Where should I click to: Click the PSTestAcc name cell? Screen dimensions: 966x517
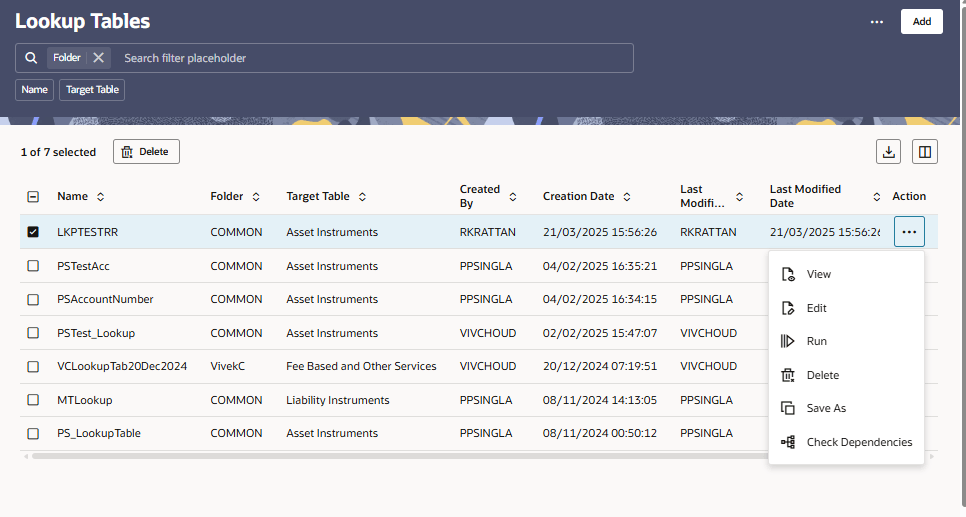[83, 266]
